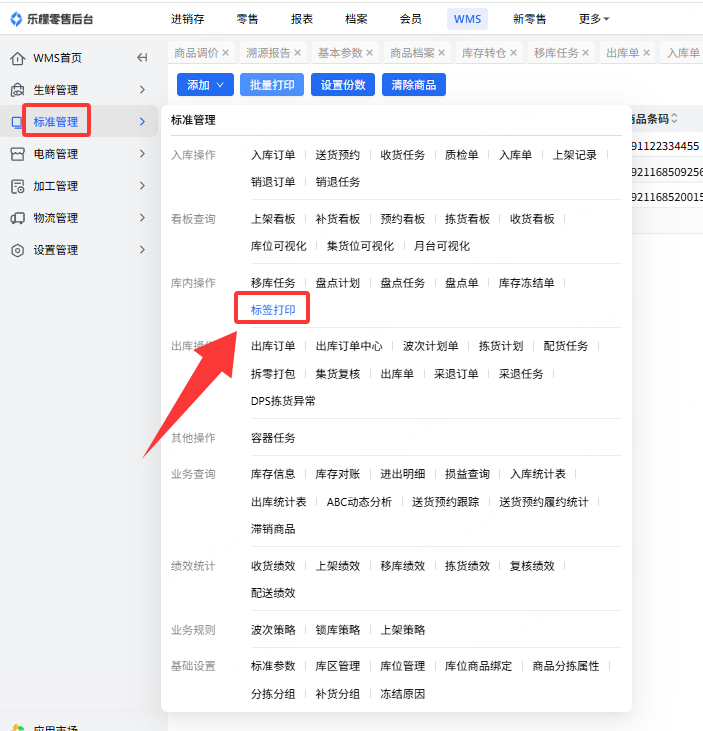This screenshot has height=731, width=703.
Task: Click the 加工管理 sidebar icon
Action: click(17, 186)
